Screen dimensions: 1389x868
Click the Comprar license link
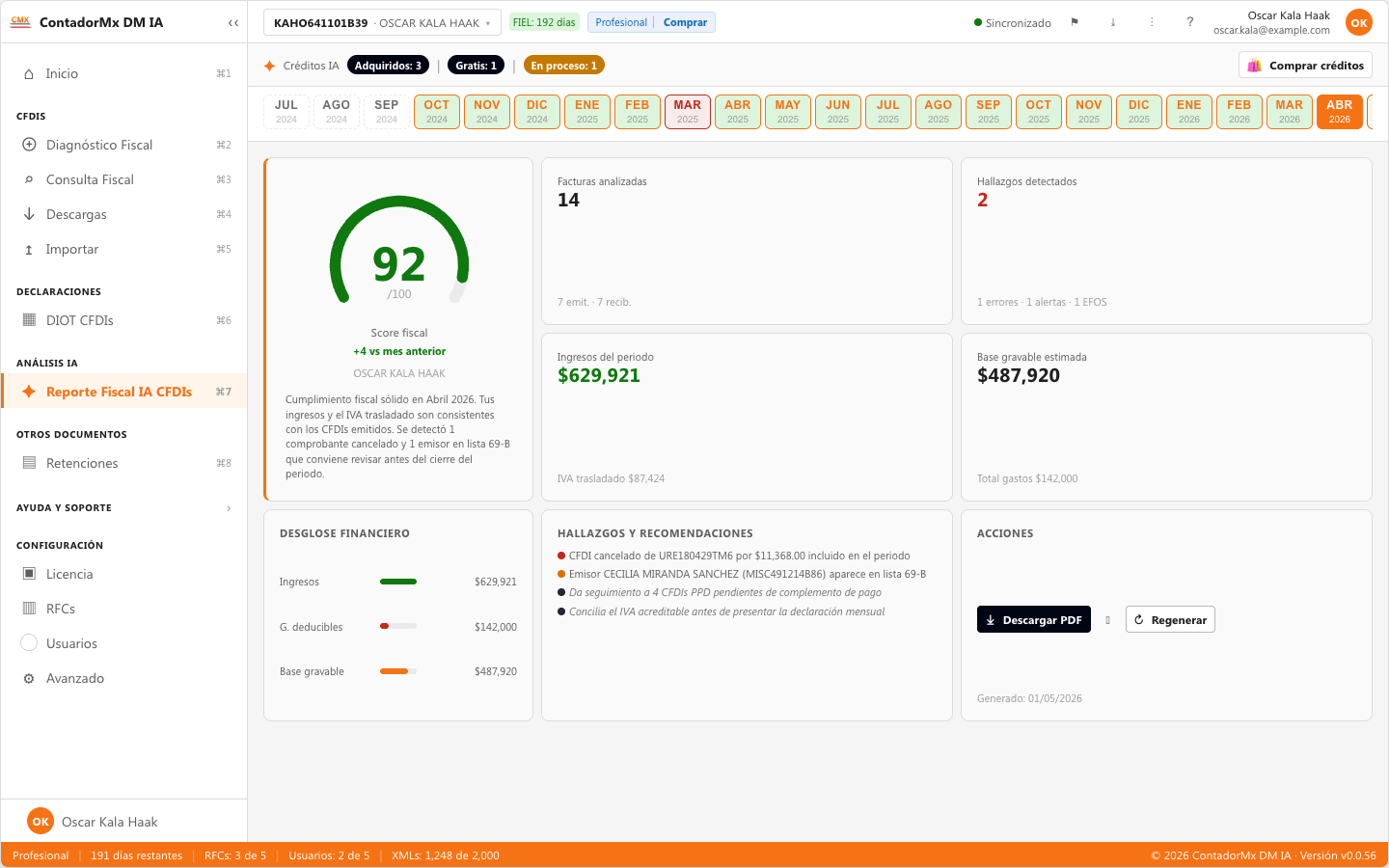(685, 22)
